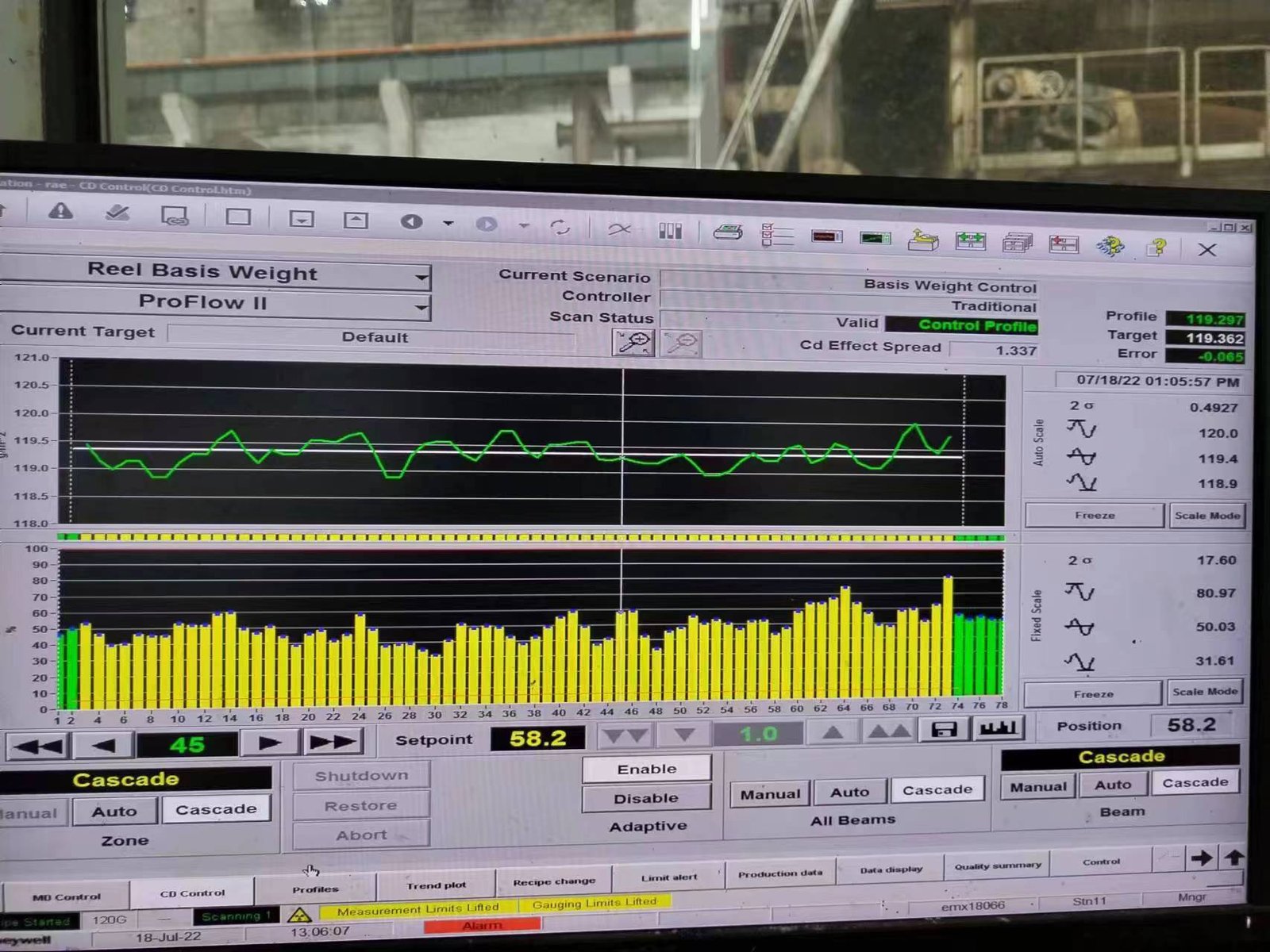The image size is (1270, 952).
Task: Click the alarm warning triangle toolbar icon
Action: pos(60,212)
